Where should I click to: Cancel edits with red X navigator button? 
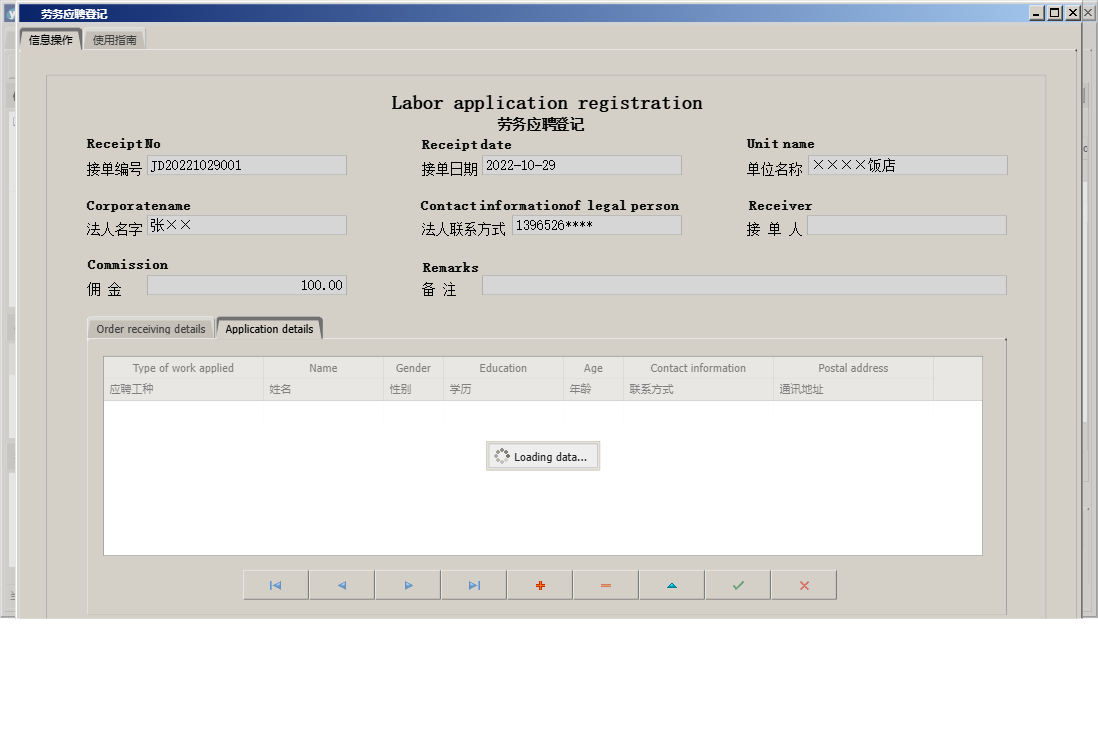(803, 585)
